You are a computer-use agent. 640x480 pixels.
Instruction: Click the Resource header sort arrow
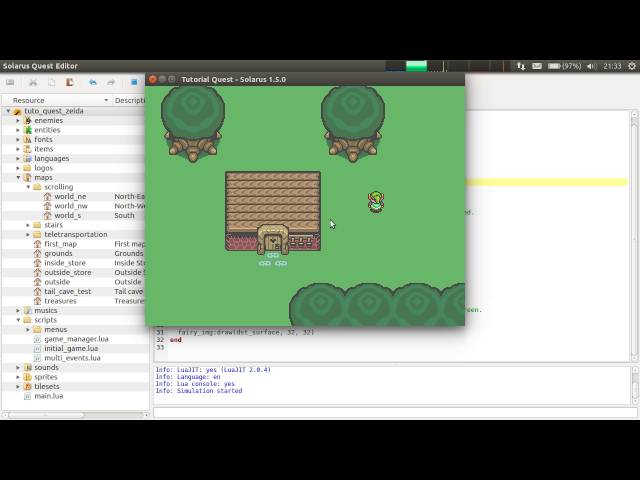pyautogui.click(x=106, y=100)
